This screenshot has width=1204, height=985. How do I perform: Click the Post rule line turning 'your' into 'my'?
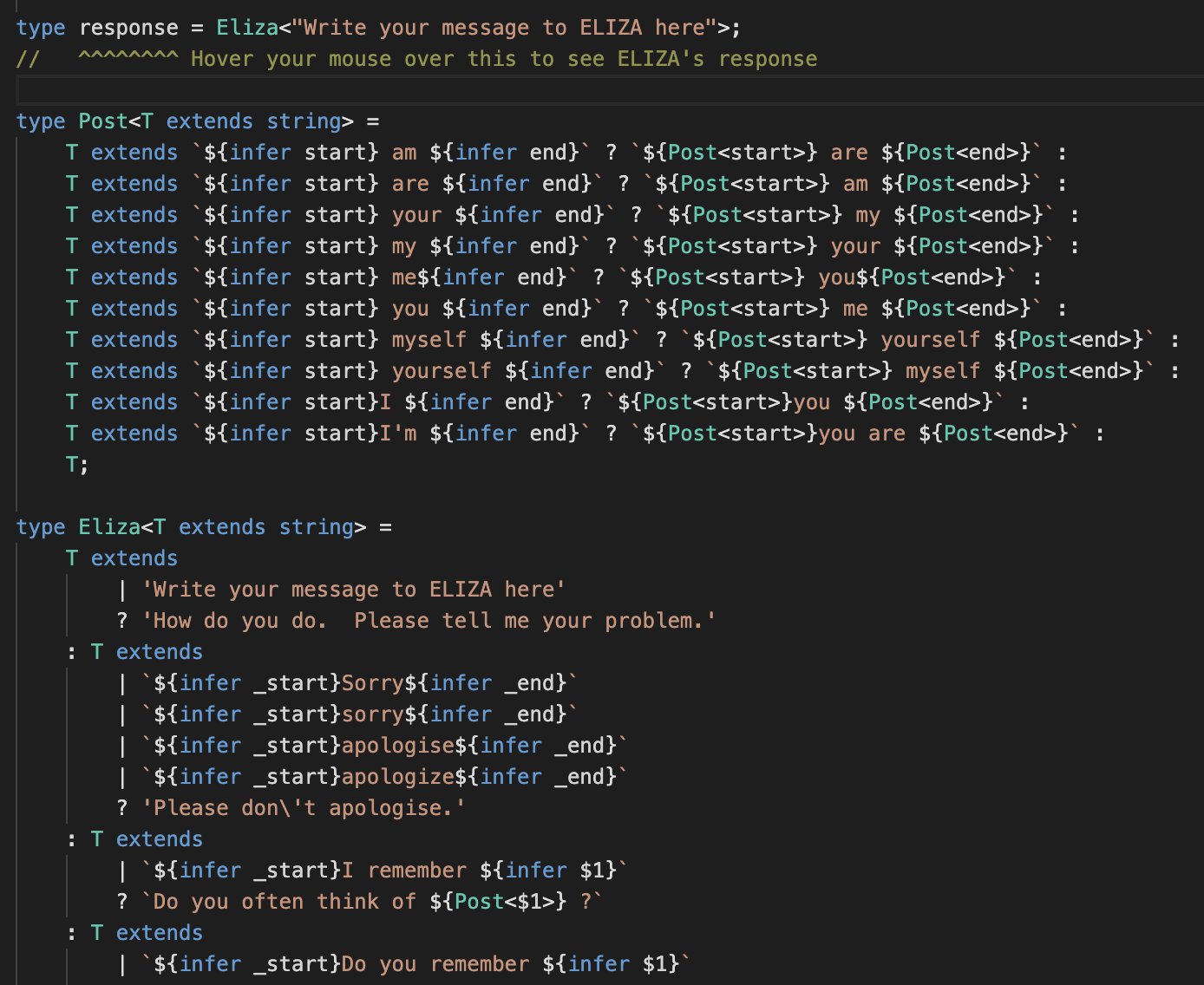(x=573, y=215)
